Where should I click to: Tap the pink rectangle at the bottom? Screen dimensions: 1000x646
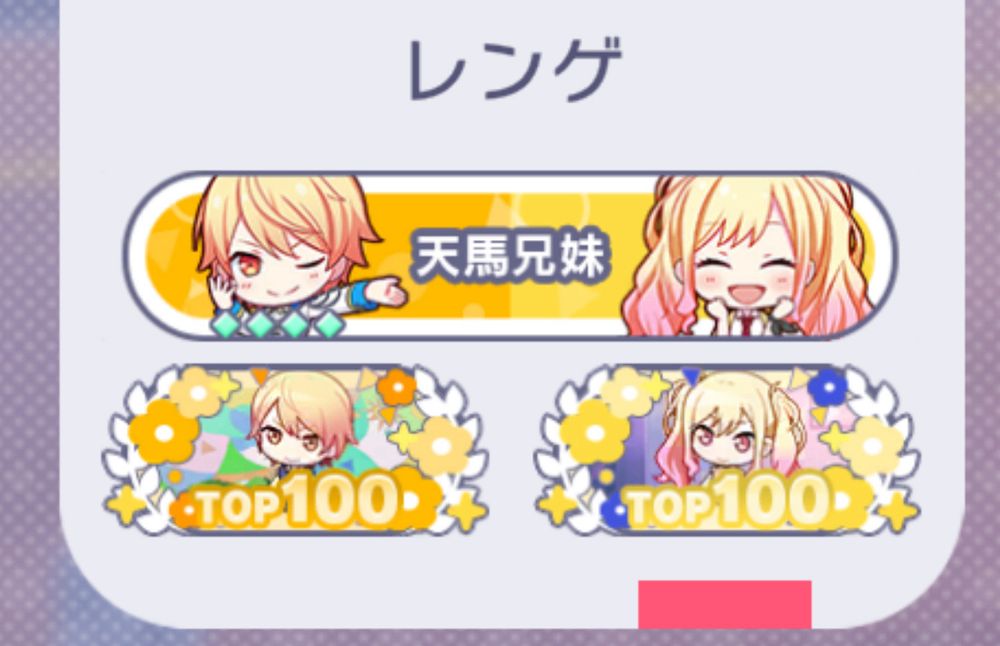coord(724,604)
